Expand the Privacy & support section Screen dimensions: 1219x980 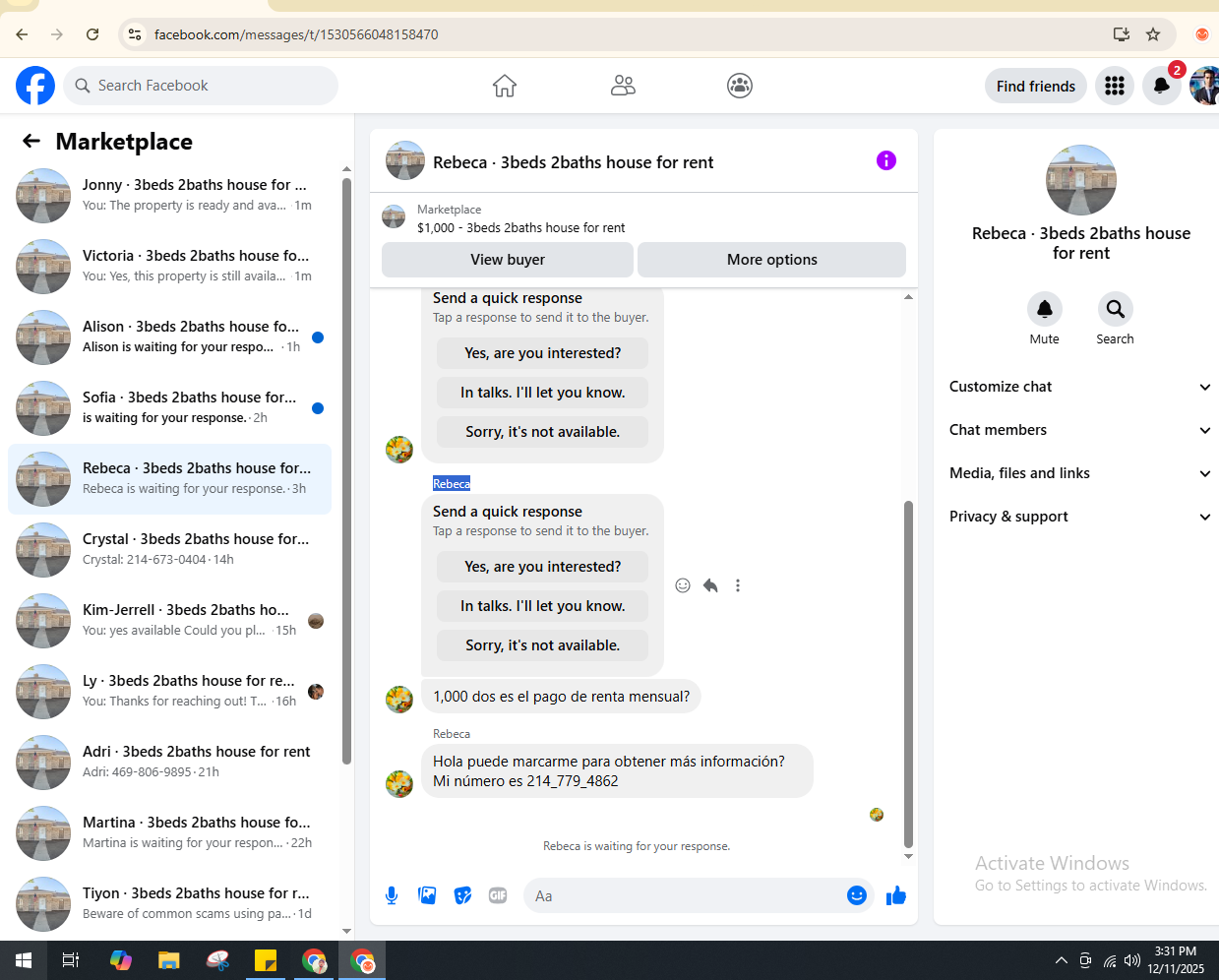pos(1079,517)
